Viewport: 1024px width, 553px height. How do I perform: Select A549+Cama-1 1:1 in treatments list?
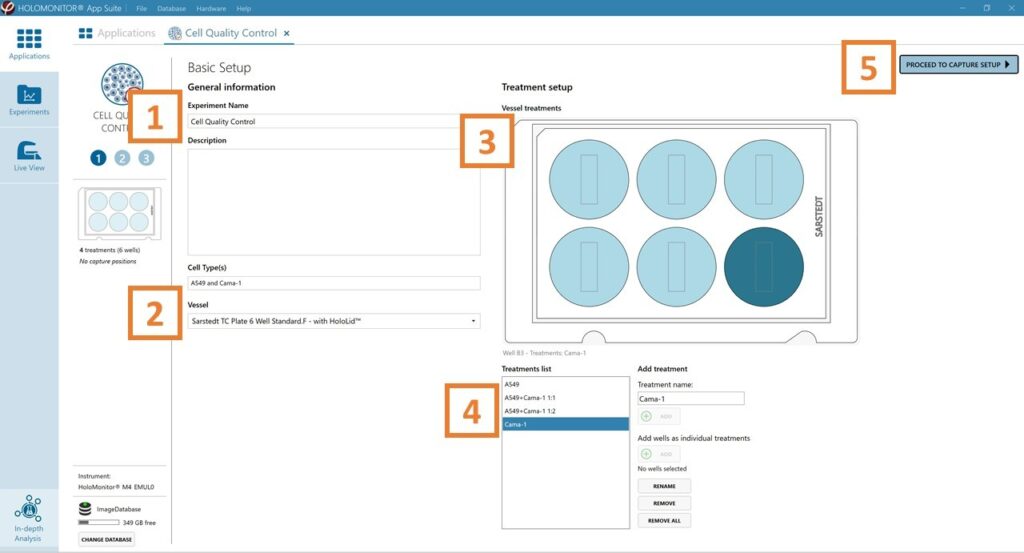566,398
